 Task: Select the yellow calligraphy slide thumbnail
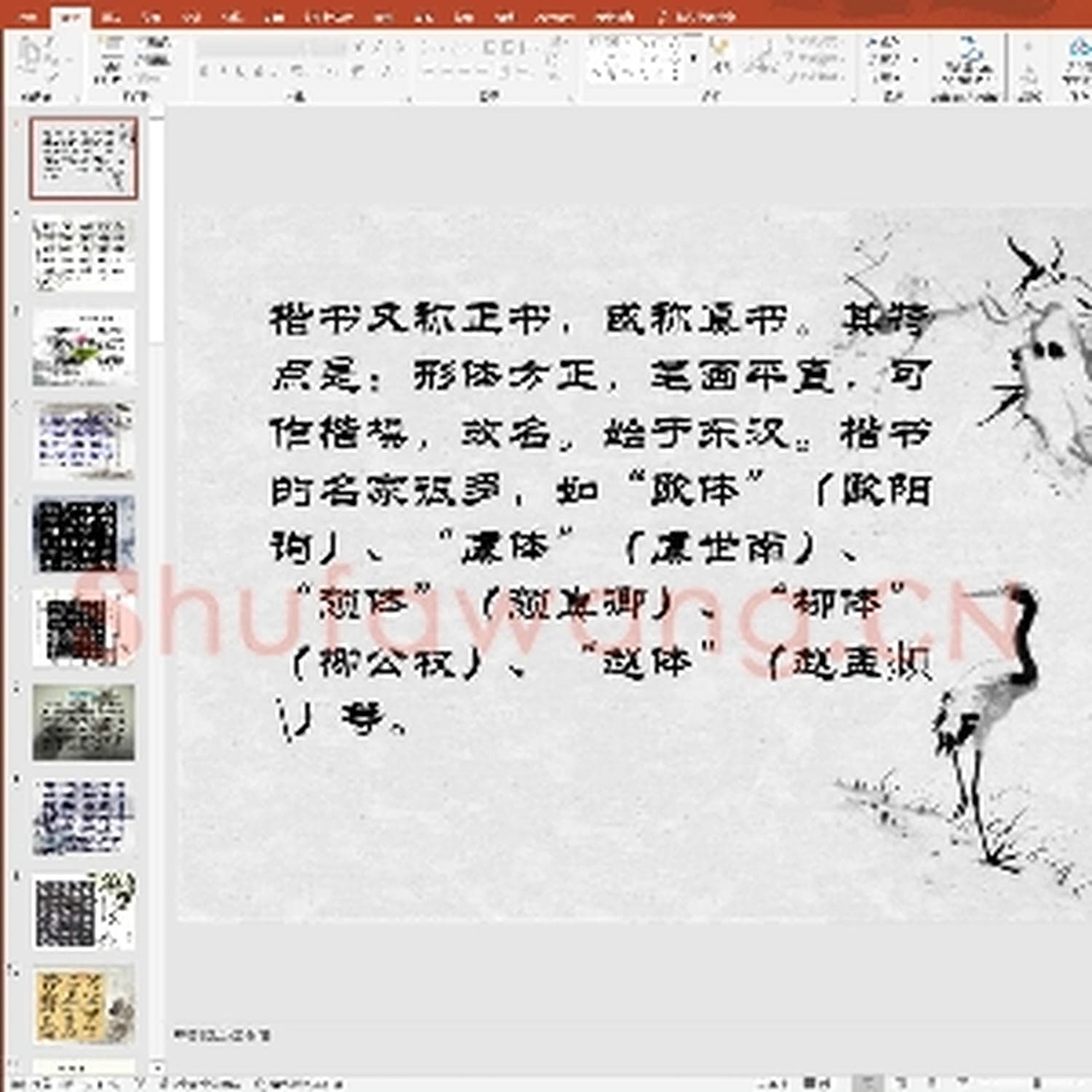pyautogui.click(x=83, y=1005)
